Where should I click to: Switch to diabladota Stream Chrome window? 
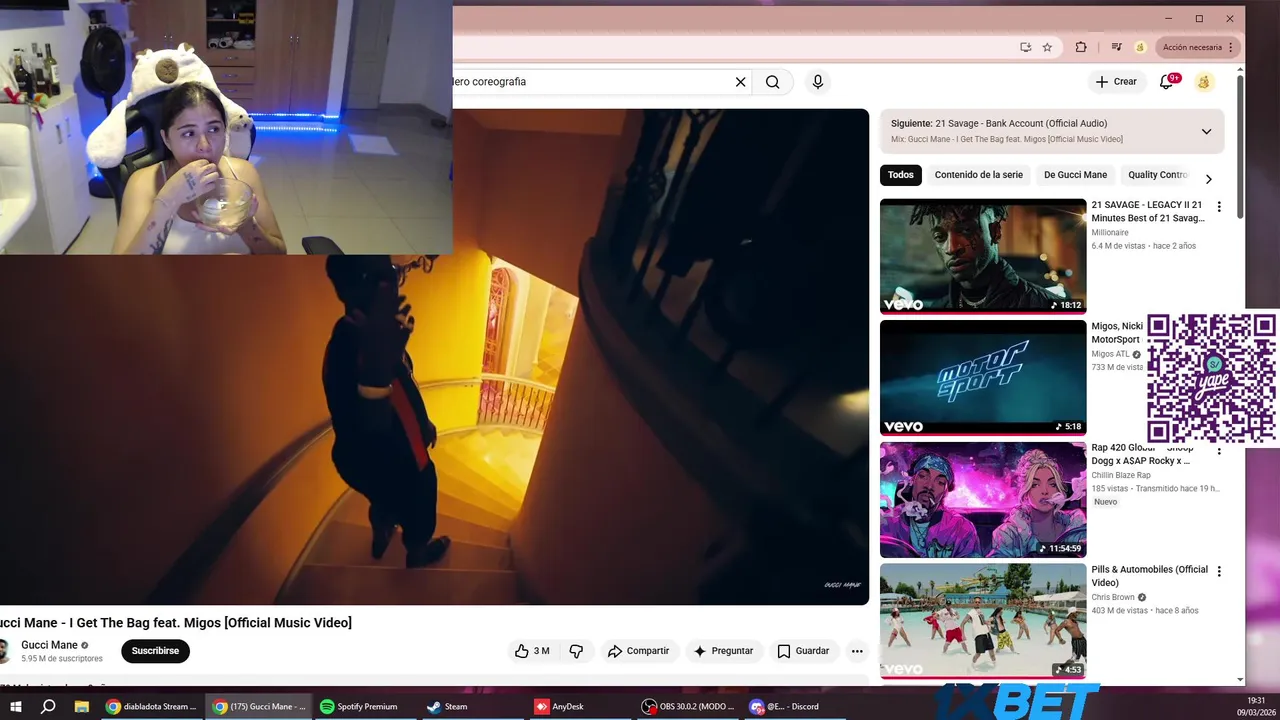[x=152, y=706]
